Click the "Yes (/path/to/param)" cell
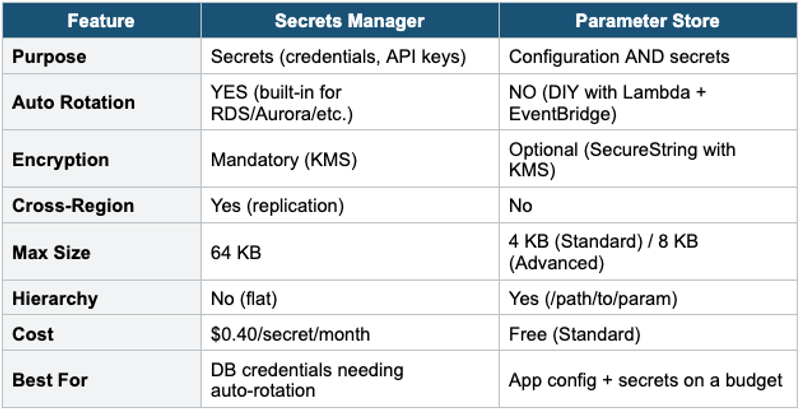This screenshot has width=800, height=410. [x=592, y=299]
